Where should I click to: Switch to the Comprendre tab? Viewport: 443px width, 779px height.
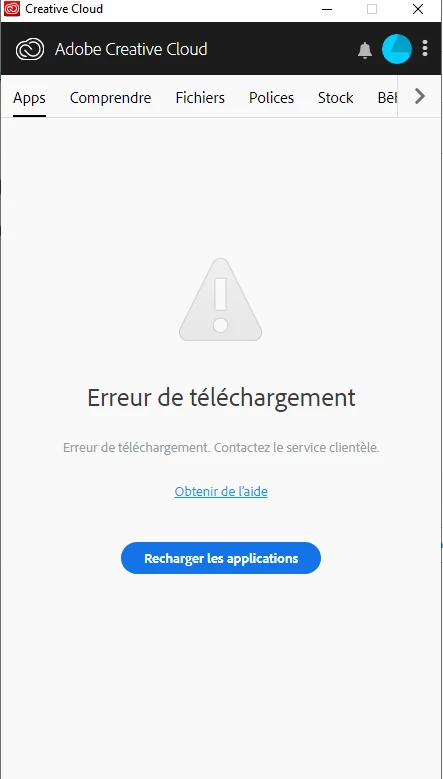[110, 98]
